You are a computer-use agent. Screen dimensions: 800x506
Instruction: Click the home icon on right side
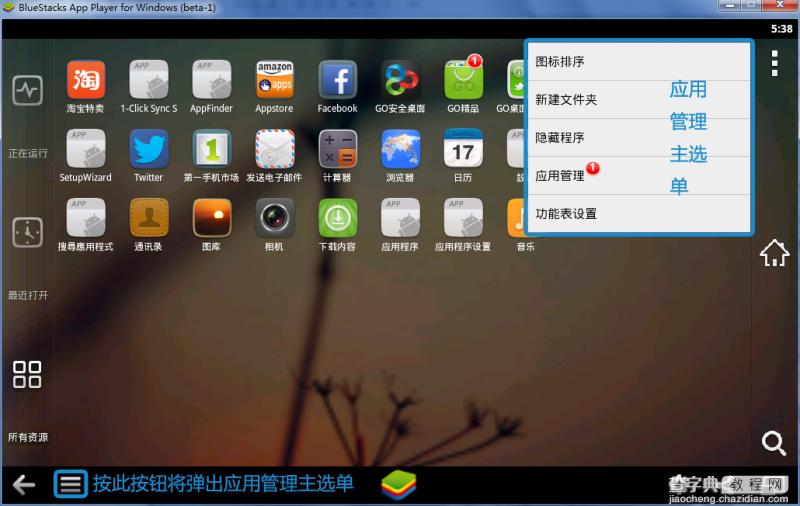point(774,253)
